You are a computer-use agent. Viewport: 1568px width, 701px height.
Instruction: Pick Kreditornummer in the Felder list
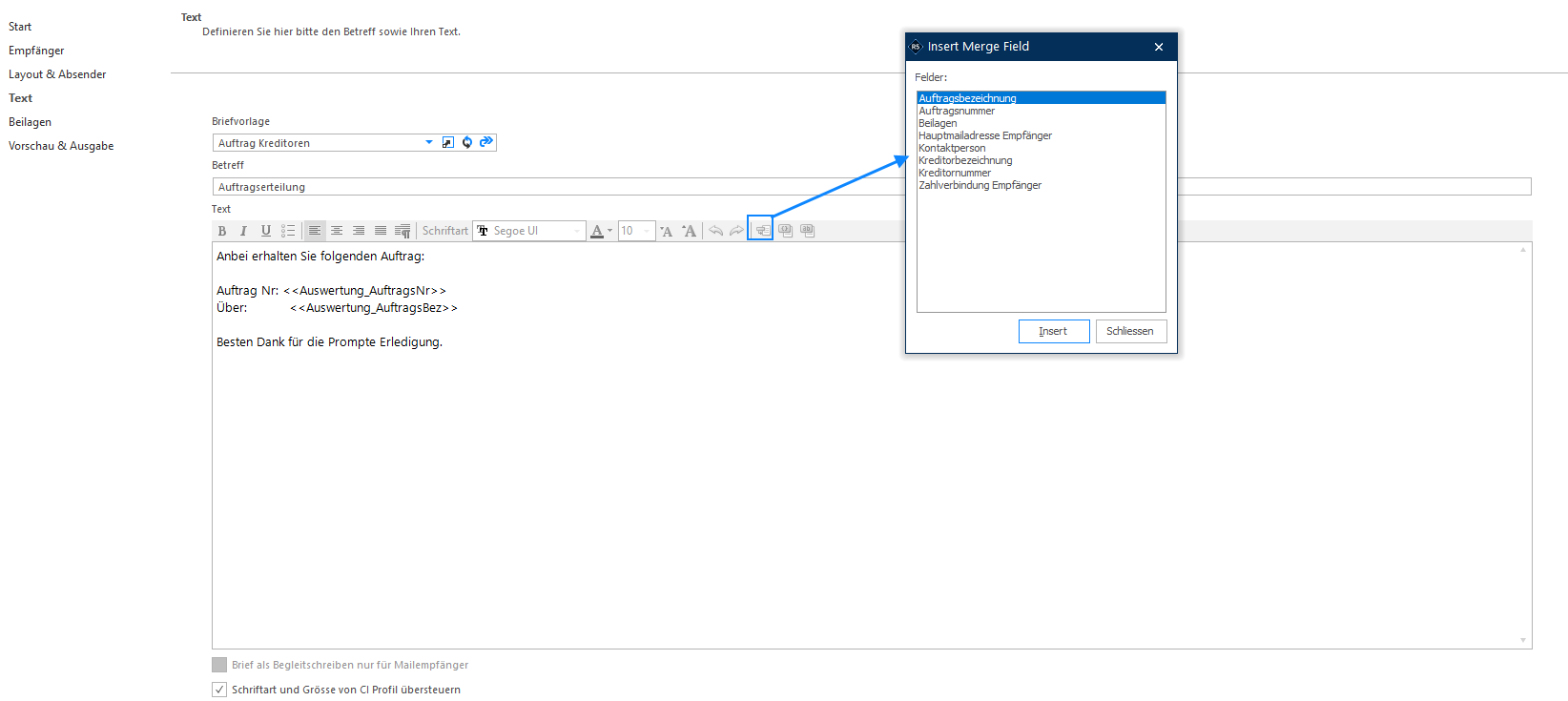point(1041,173)
